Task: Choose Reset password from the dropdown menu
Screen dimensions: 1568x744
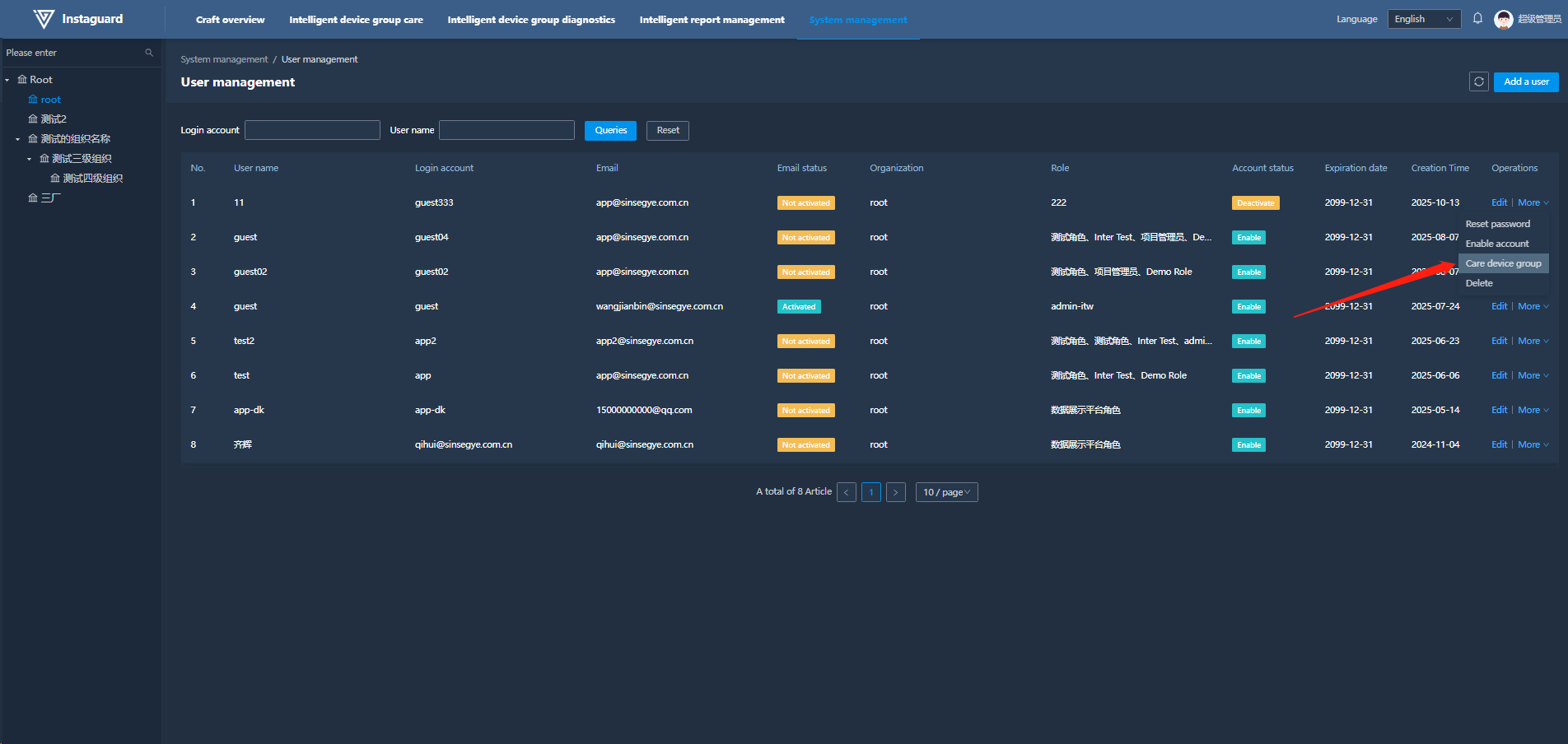Action: click(x=1497, y=224)
